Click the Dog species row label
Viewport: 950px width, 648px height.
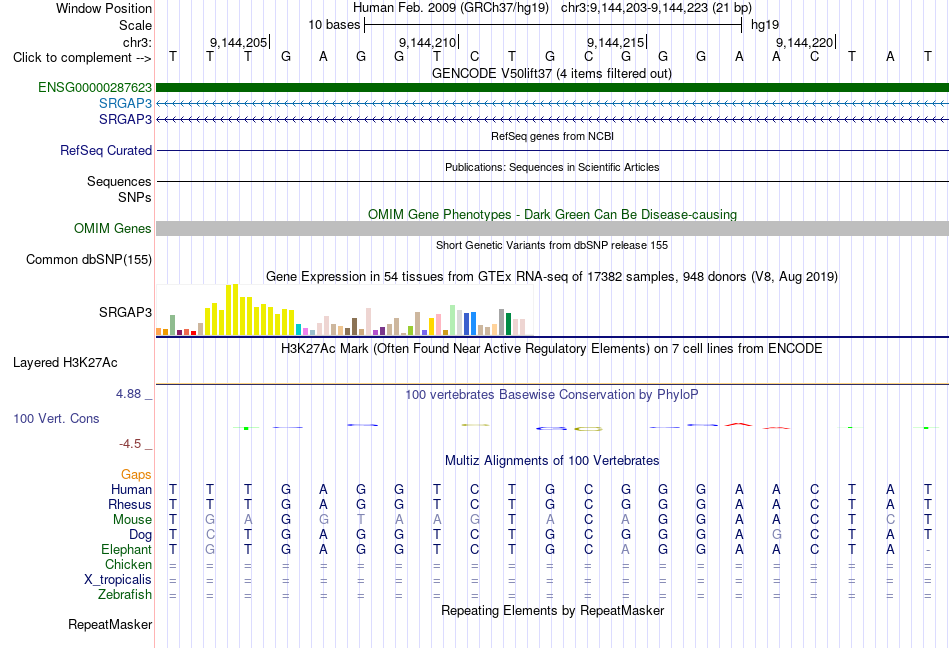pyautogui.click(x=141, y=535)
